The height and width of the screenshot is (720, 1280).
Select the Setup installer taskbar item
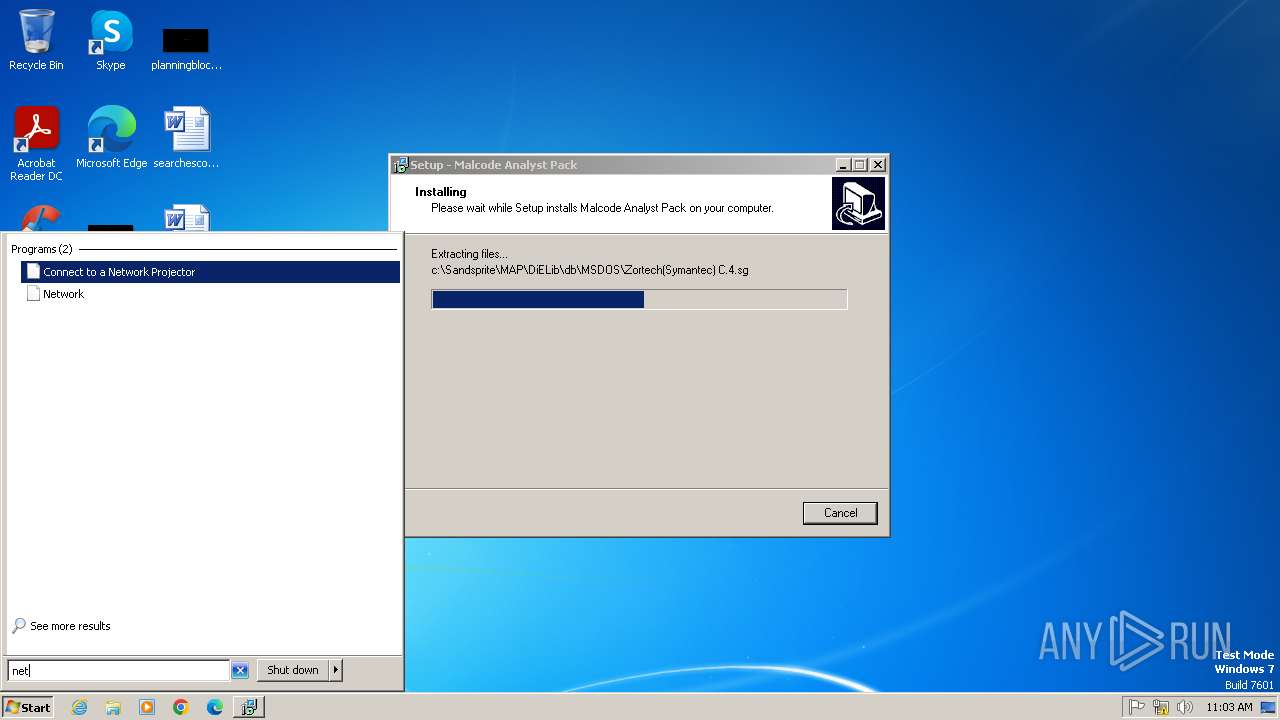click(249, 707)
